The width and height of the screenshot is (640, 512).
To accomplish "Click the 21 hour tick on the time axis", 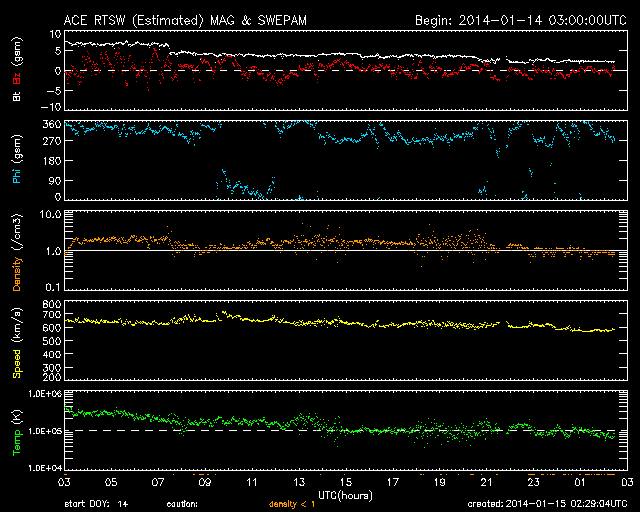I will coord(486,483).
